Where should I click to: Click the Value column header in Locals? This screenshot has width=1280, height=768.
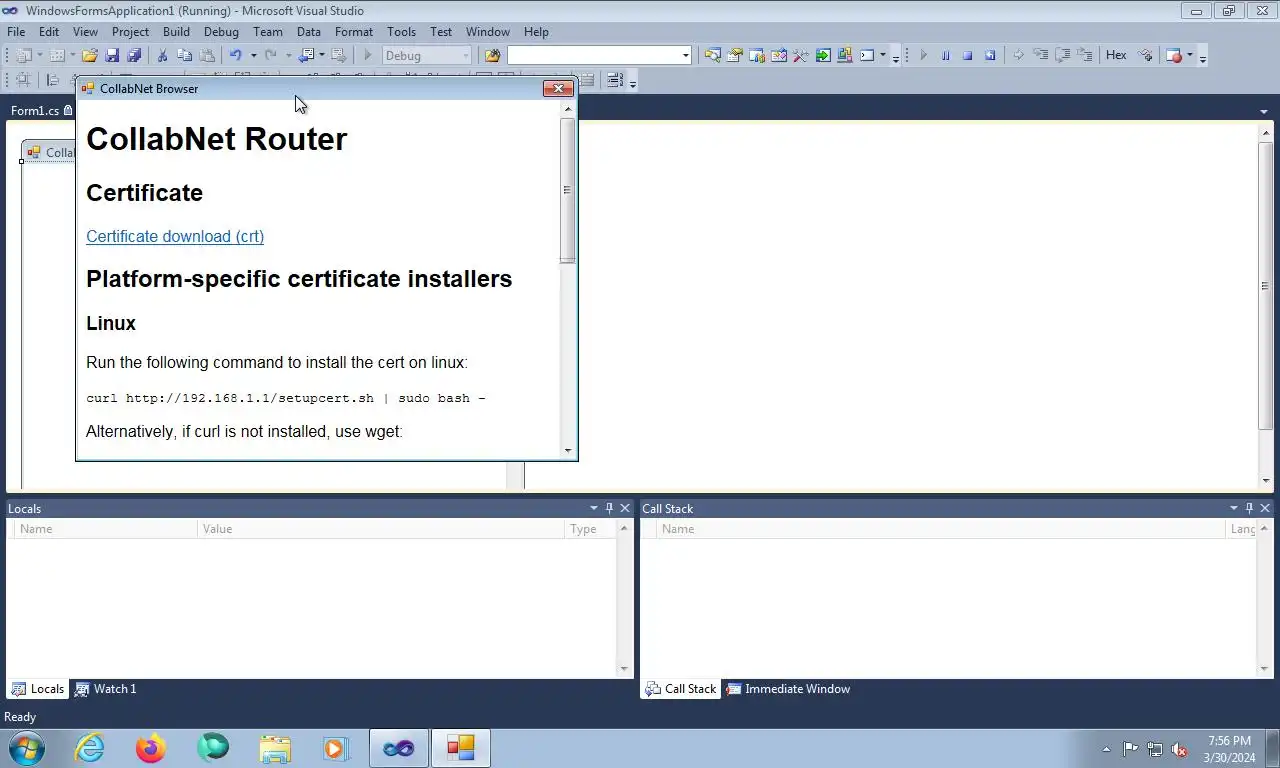click(x=380, y=529)
